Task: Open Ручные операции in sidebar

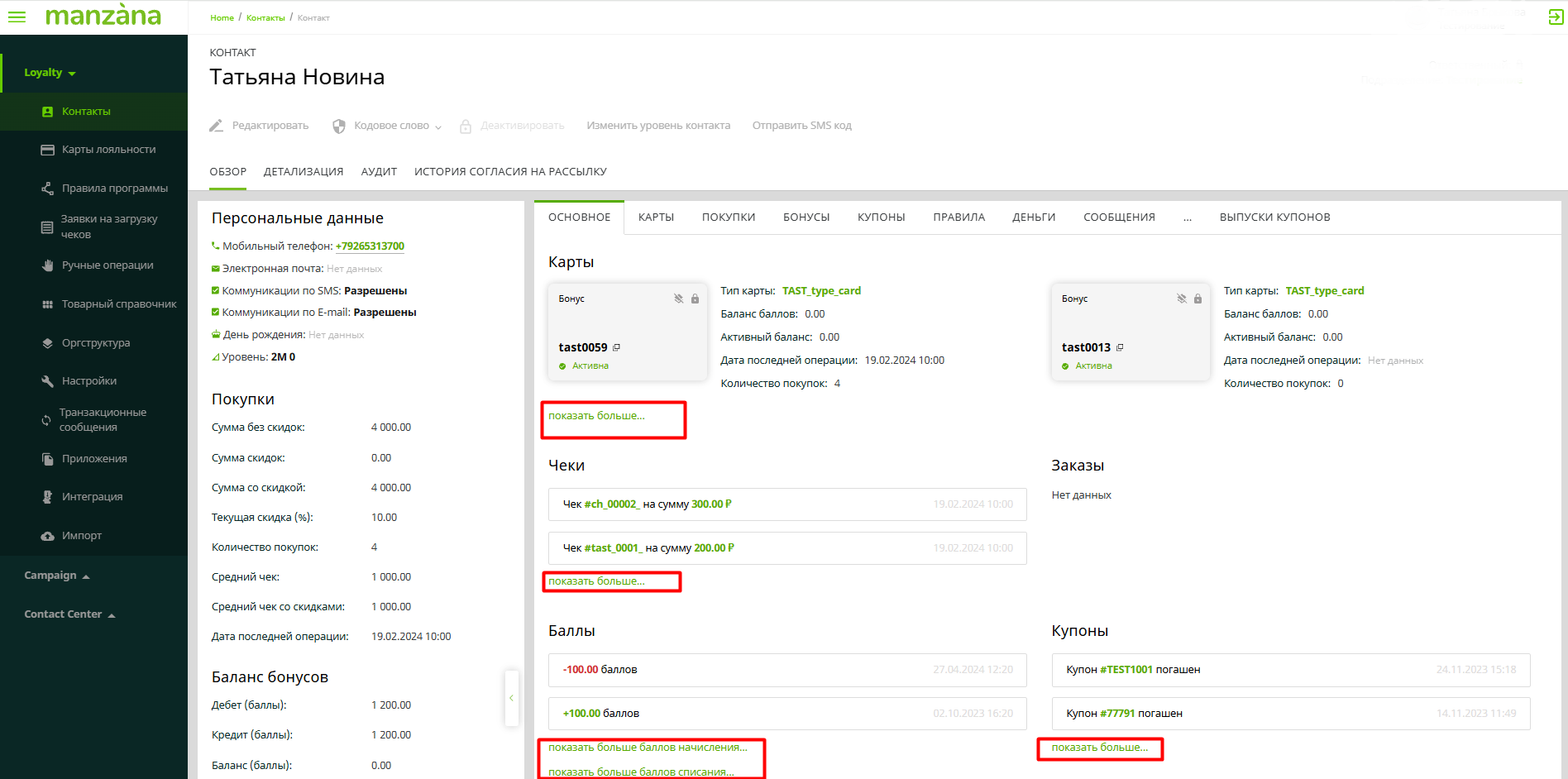Action: click(x=107, y=265)
